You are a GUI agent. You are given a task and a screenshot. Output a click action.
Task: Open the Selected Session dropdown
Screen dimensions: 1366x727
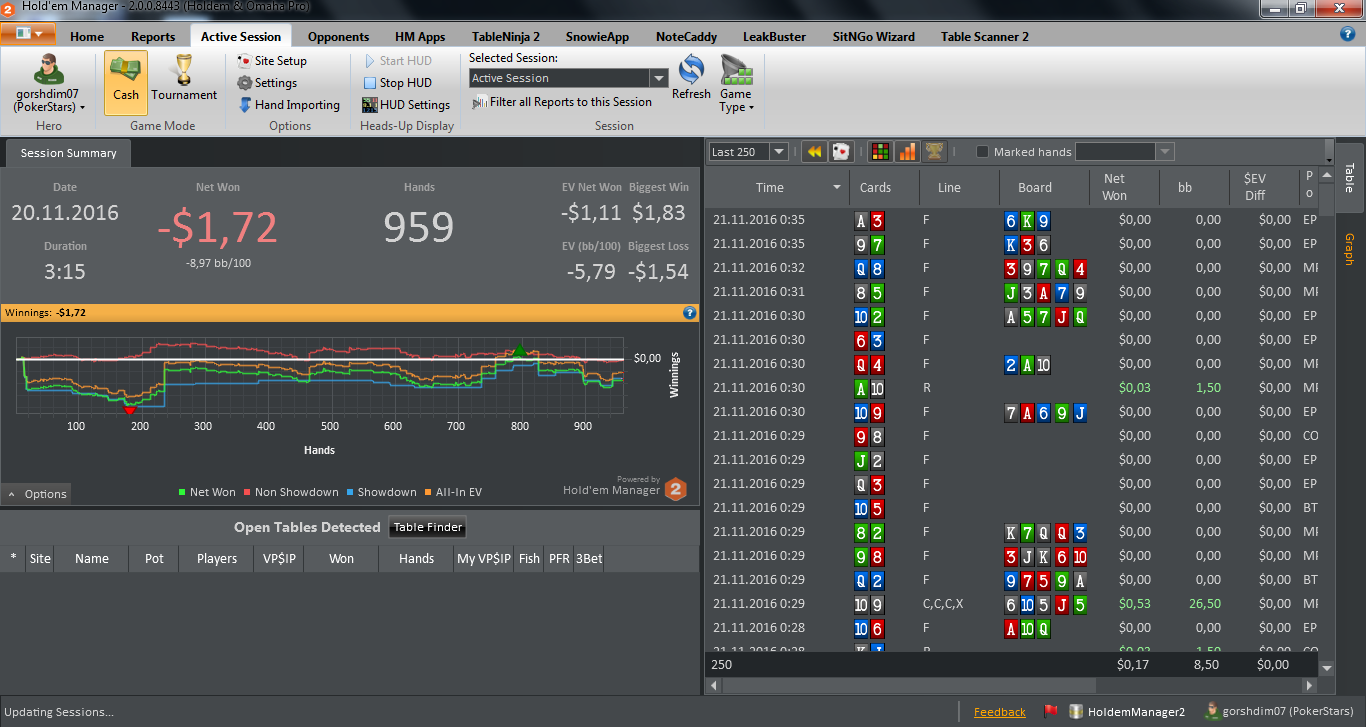(x=658, y=78)
